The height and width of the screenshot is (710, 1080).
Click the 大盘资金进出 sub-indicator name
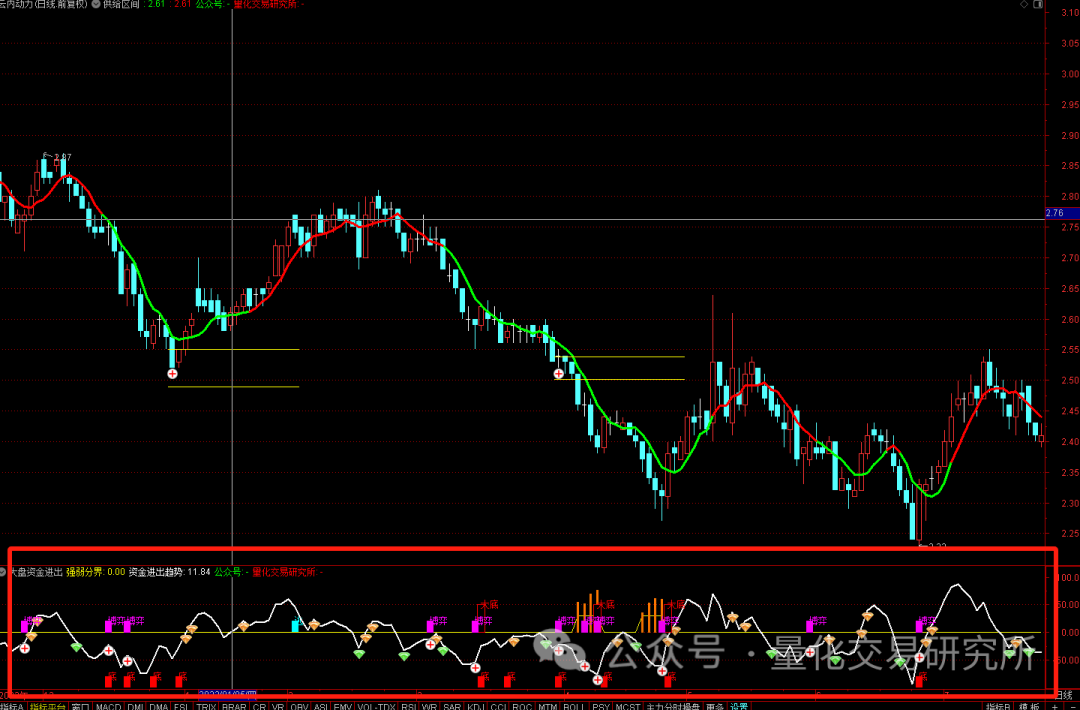coord(37,572)
